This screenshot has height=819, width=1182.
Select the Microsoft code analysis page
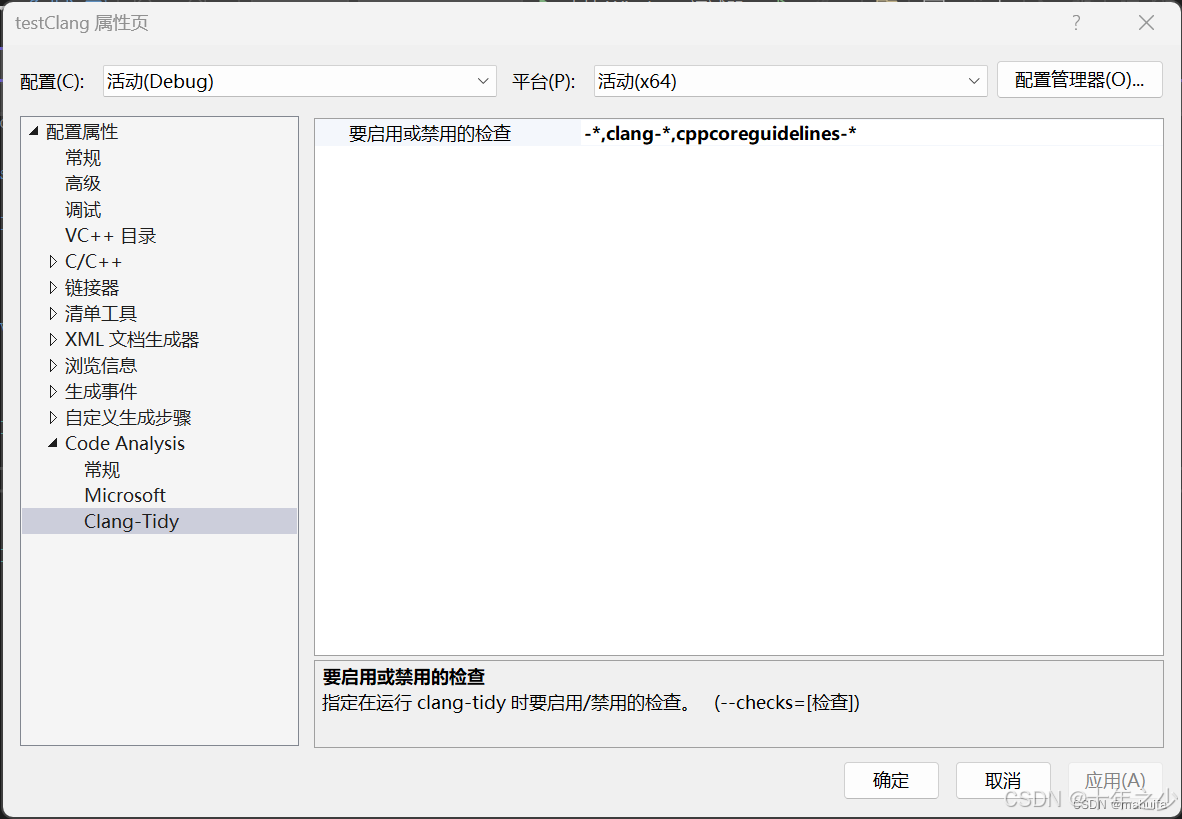coord(125,495)
